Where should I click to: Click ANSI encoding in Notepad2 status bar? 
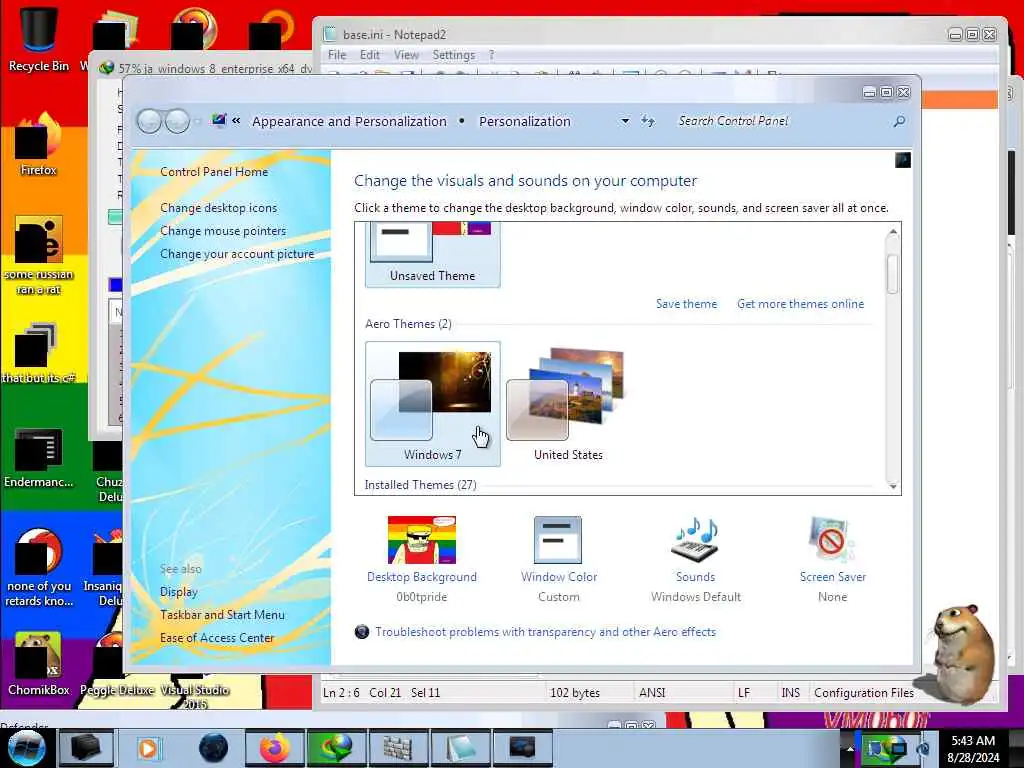[x=652, y=693]
